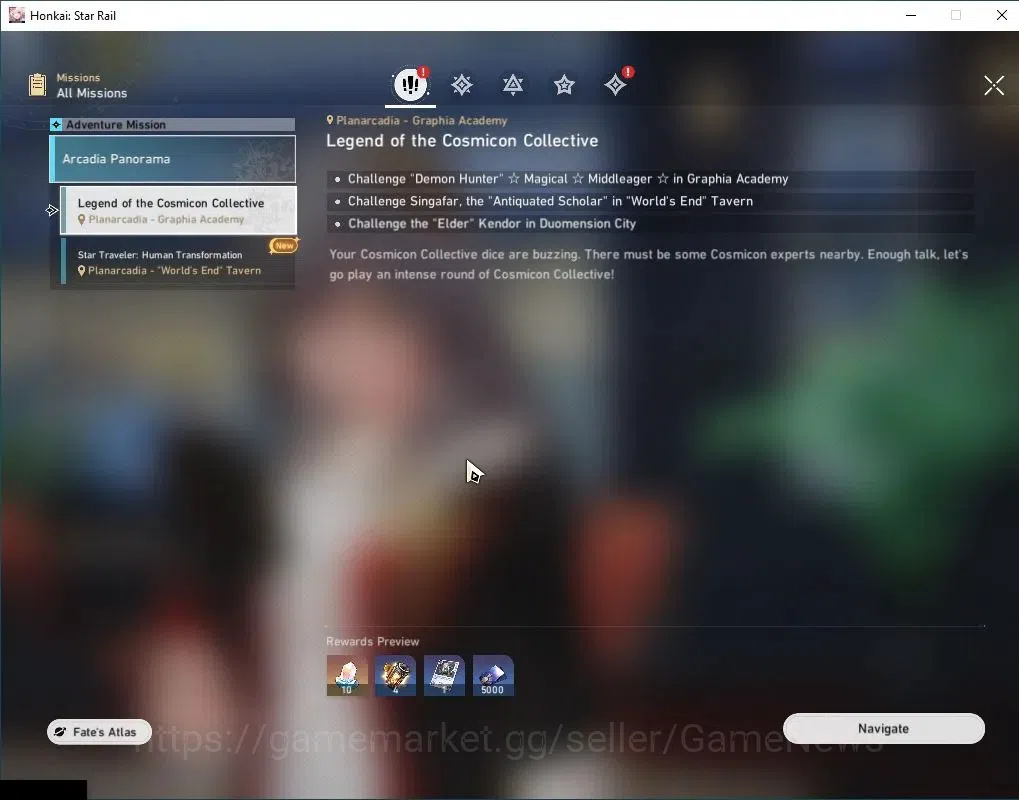Viewport: 1019px width, 800px height.
Task: Click the mission description paragraph
Action: 649,264
